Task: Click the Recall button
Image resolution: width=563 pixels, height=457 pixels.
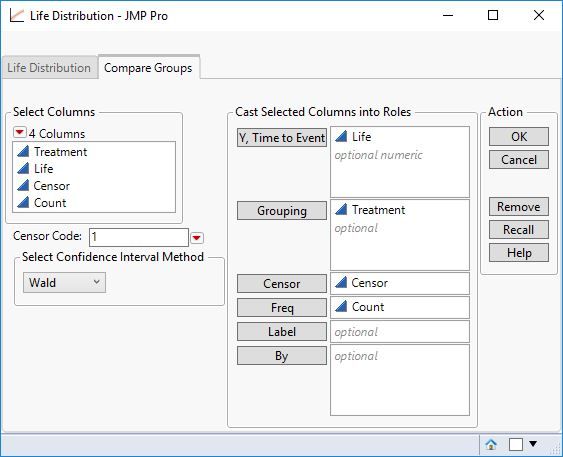Action: coord(519,229)
